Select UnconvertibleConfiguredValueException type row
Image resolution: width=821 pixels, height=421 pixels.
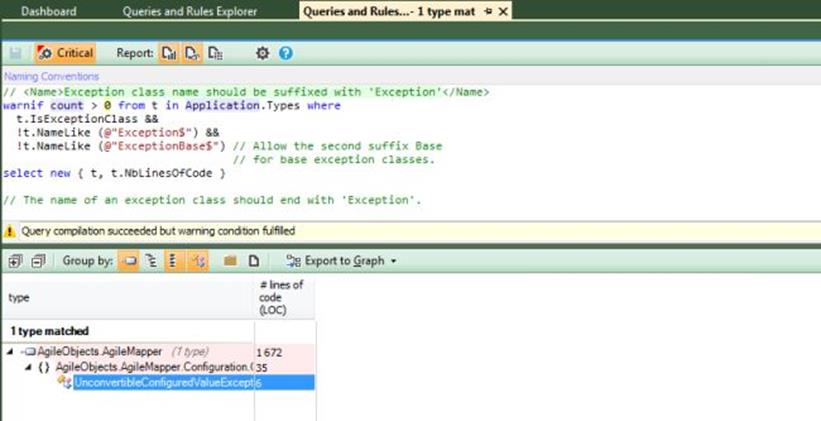point(164,382)
